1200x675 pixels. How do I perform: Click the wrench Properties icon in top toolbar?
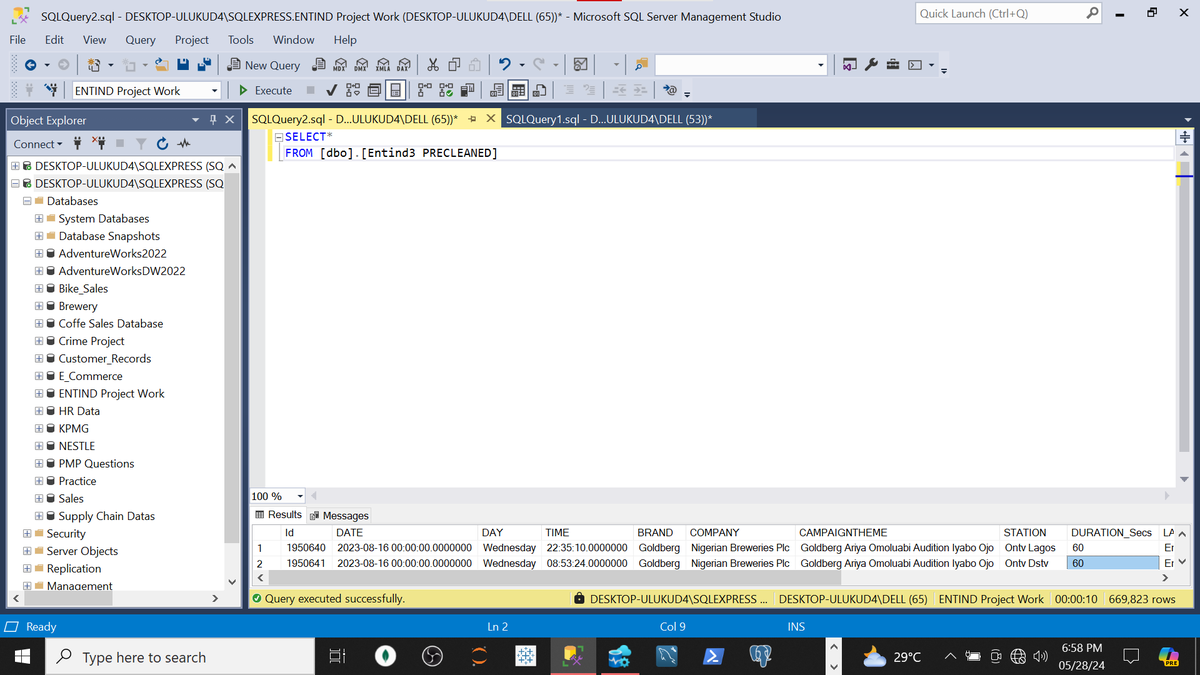point(871,65)
